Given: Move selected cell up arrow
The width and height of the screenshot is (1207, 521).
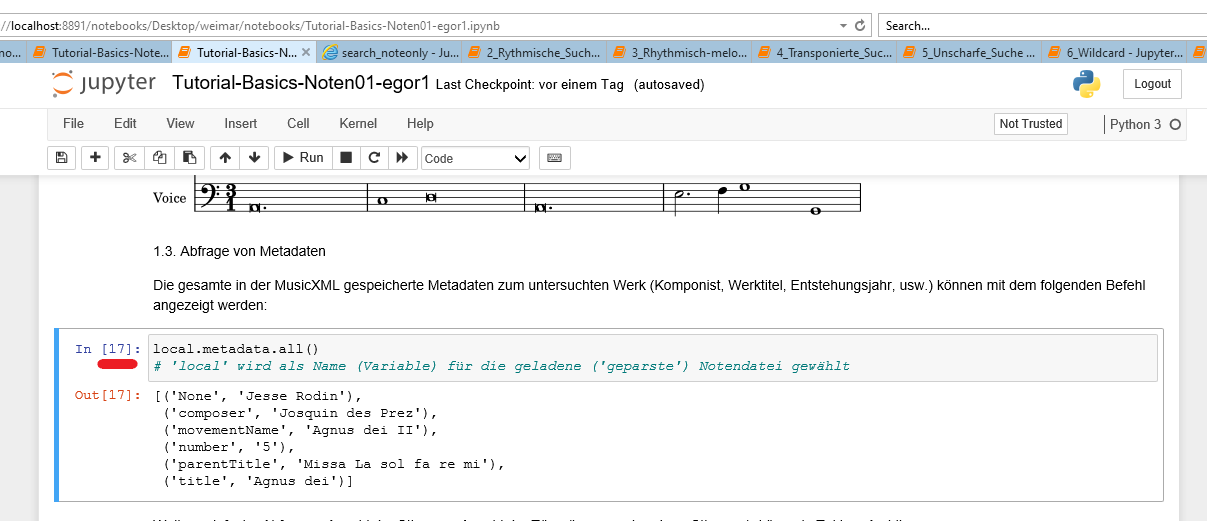Looking at the screenshot, I should [225, 158].
